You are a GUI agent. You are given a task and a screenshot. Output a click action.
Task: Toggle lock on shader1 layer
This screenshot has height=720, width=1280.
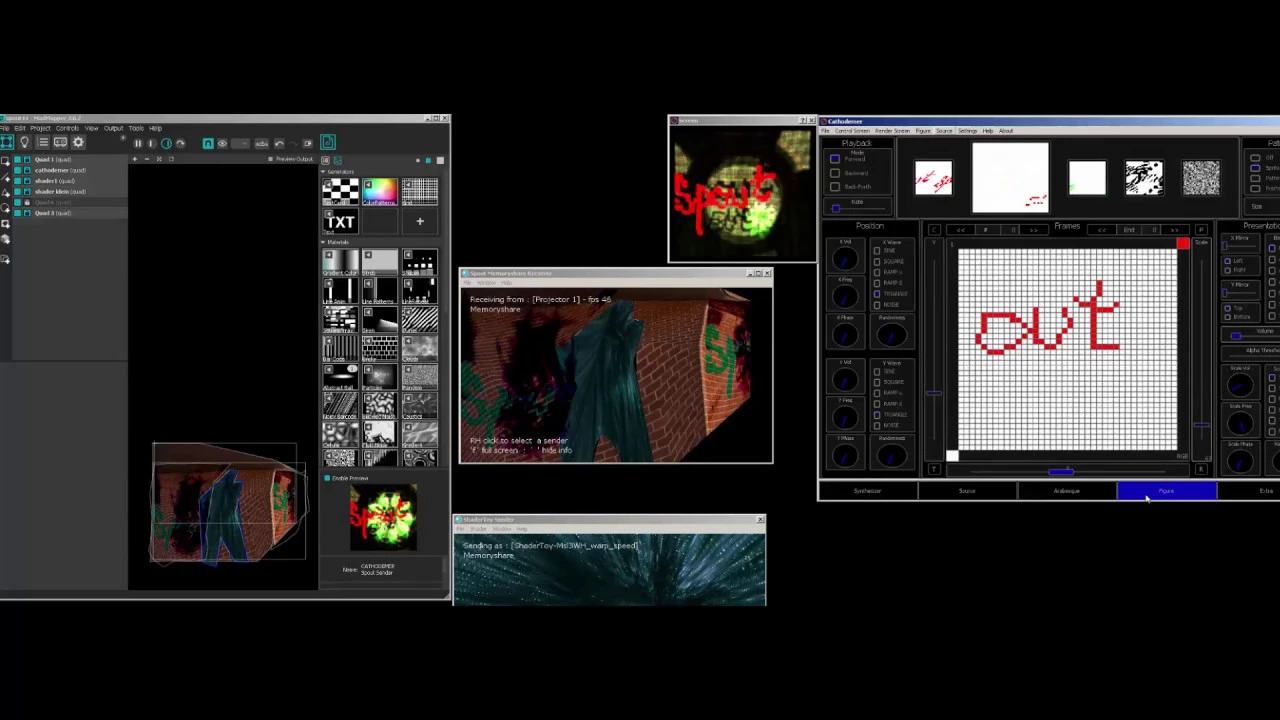[x=27, y=181]
